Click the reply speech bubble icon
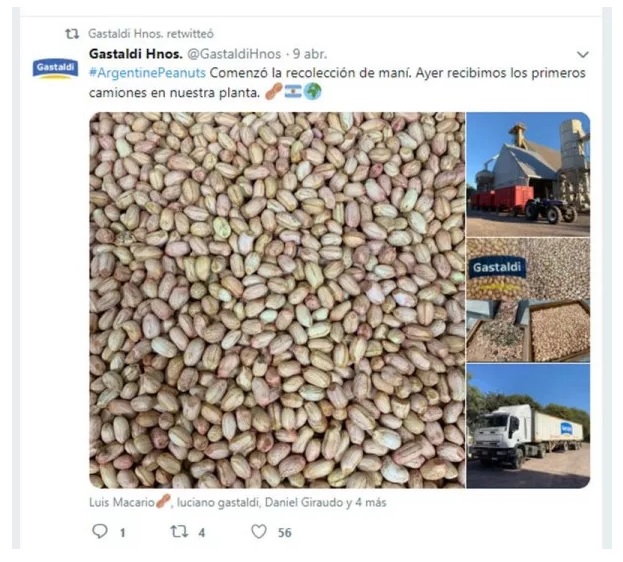623x562 pixels. tap(100, 531)
